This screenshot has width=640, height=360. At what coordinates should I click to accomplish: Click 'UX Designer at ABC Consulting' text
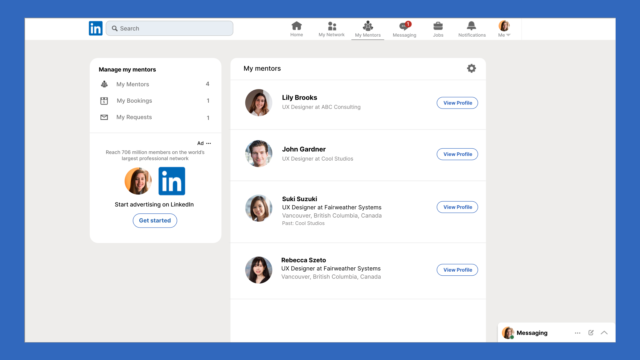(x=321, y=107)
